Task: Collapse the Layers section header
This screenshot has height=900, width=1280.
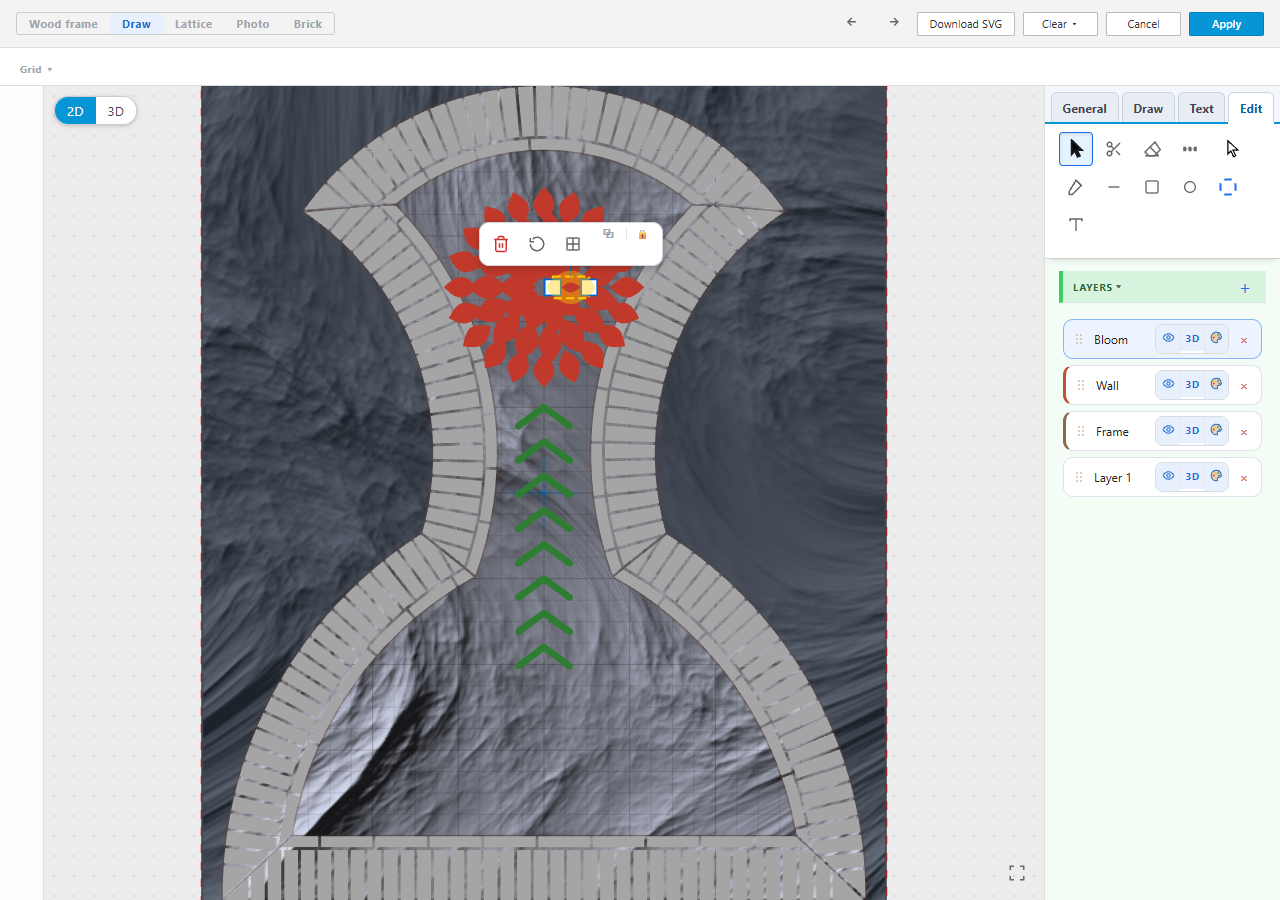Action: click(x=1097, y=287)
